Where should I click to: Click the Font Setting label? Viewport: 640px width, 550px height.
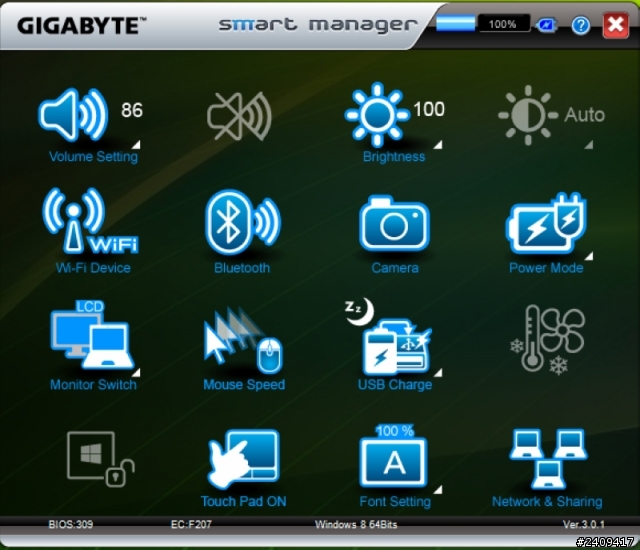(x=395, y=501)
